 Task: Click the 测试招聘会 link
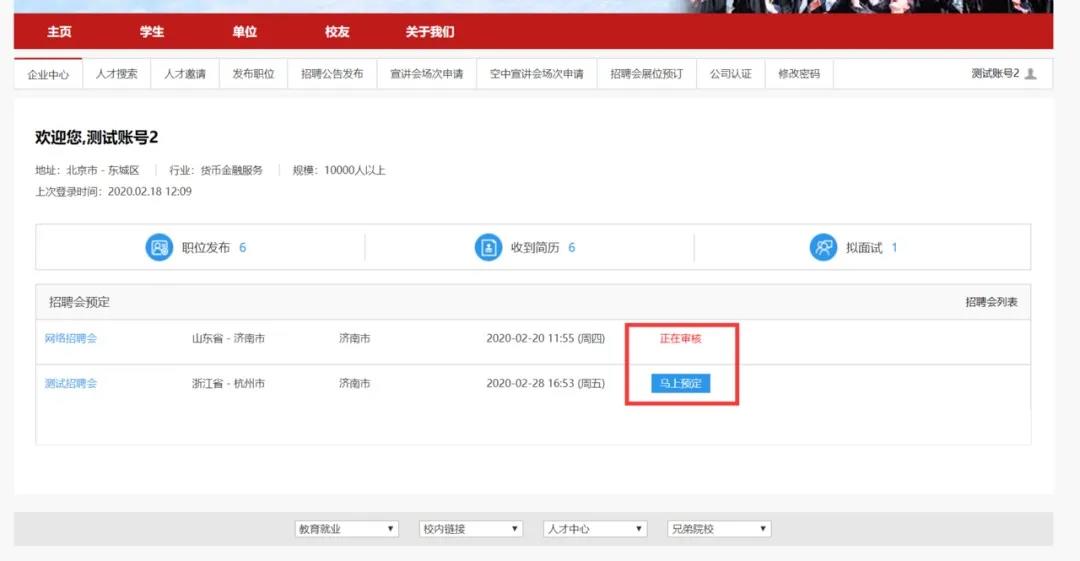pyautogui.click(x=71, y=384)
